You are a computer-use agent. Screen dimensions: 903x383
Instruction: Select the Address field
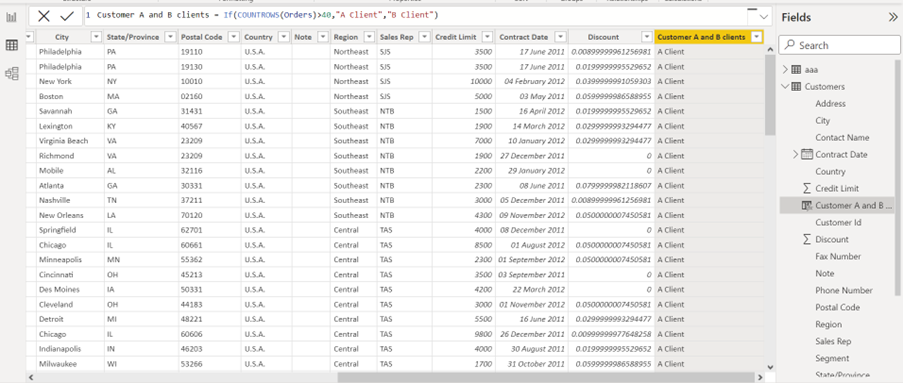(830, 104)
